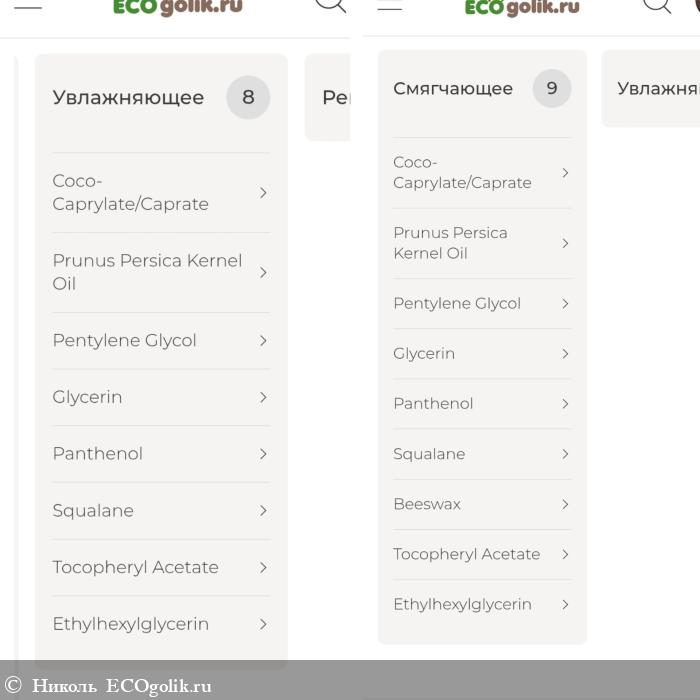Open Ethylhexylglycerin in the Увлажняющее list

(131, 624)
